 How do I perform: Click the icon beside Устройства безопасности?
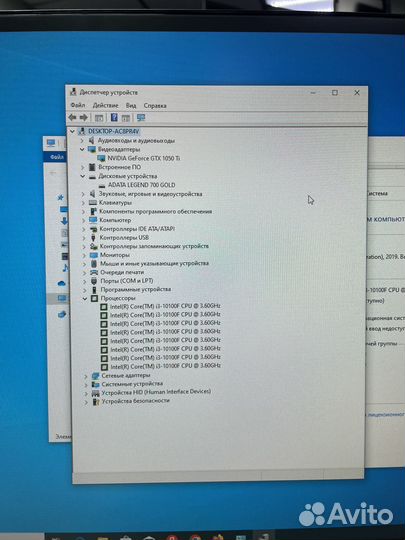coord(96,401)
